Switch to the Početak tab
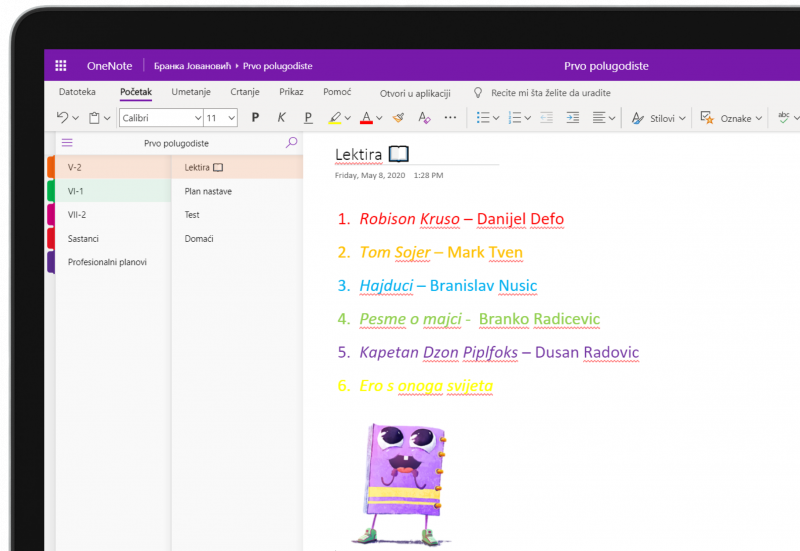 point(136,92)
